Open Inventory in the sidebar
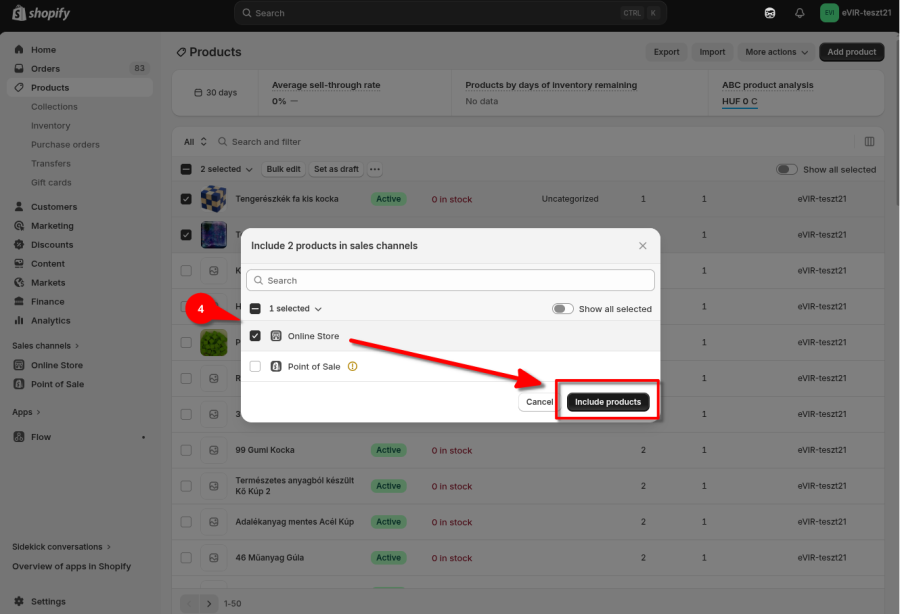This screenshot has height=614, width=900. 51,126
